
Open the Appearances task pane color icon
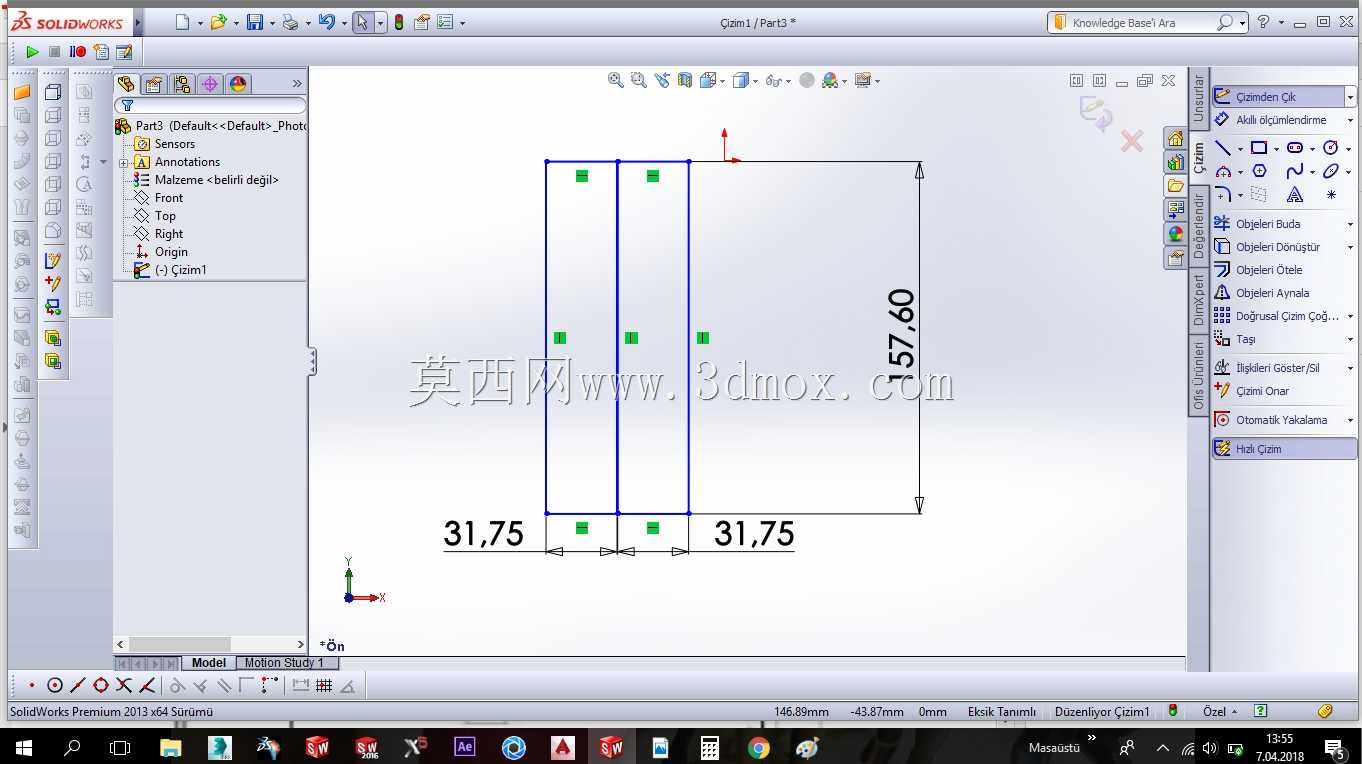(x=1175, y=234)
